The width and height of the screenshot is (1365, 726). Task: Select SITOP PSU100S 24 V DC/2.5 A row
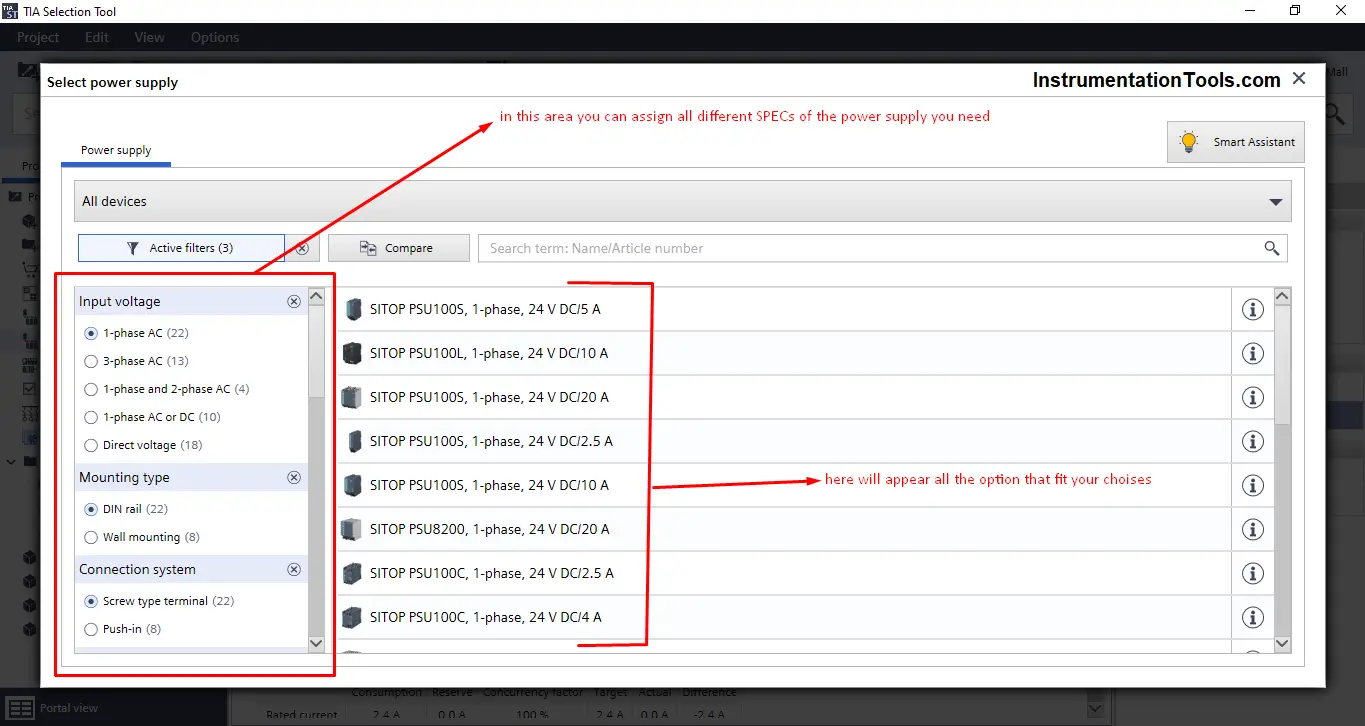(x=784, y=441)
